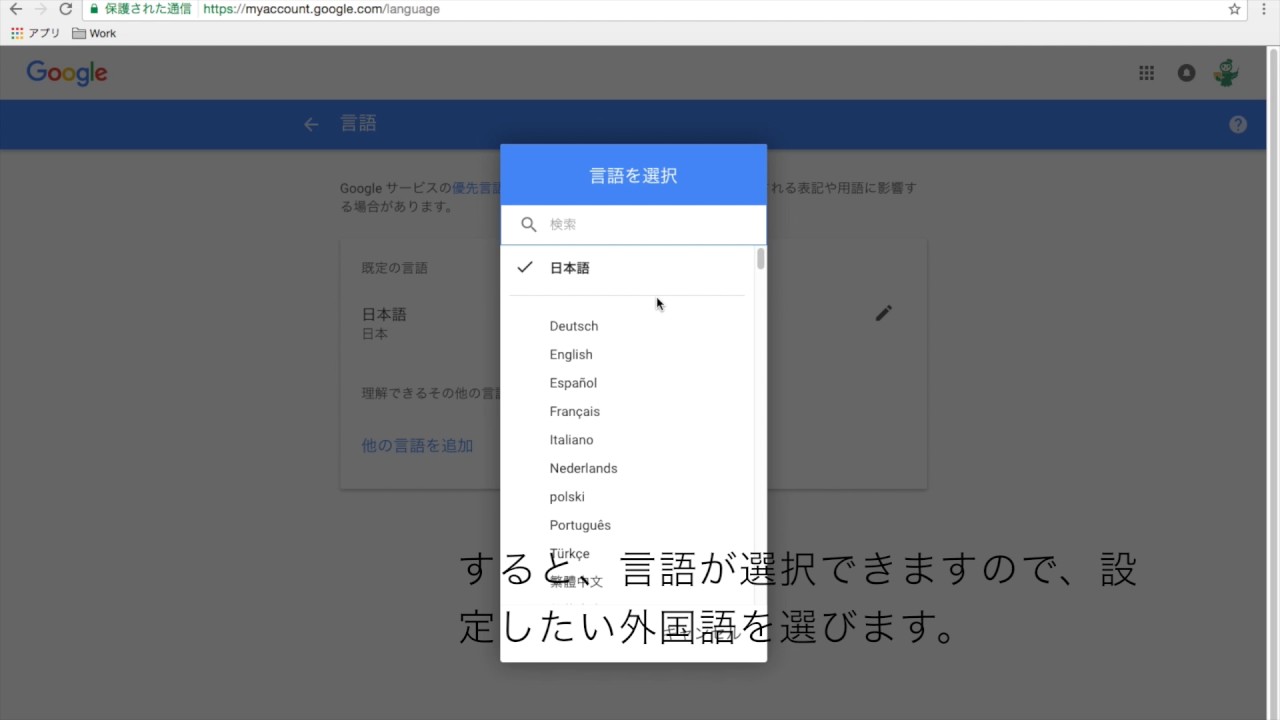Bookmark page with star icon

coord(1235,9)
